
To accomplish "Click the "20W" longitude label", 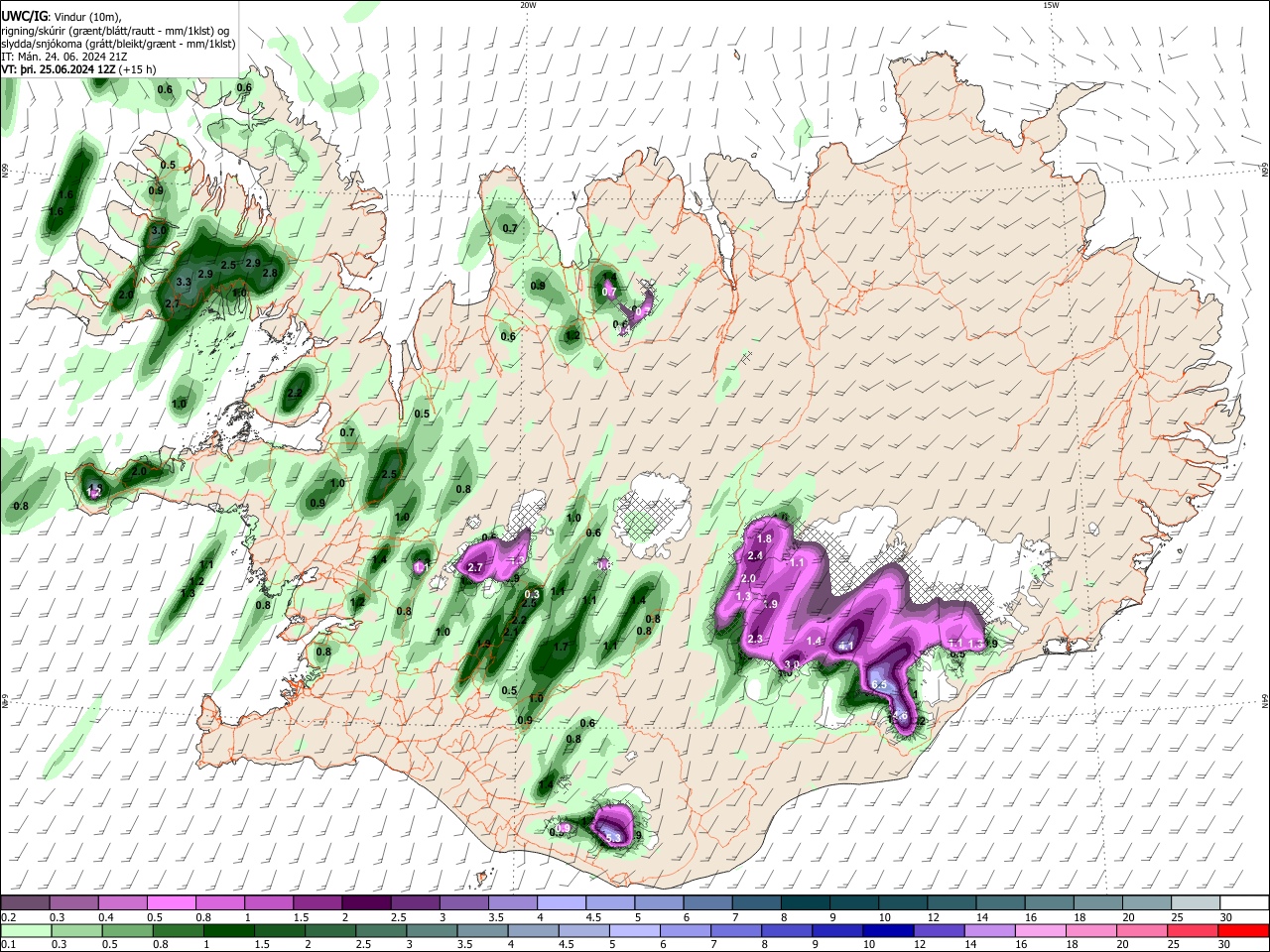I will pos(528,5).
